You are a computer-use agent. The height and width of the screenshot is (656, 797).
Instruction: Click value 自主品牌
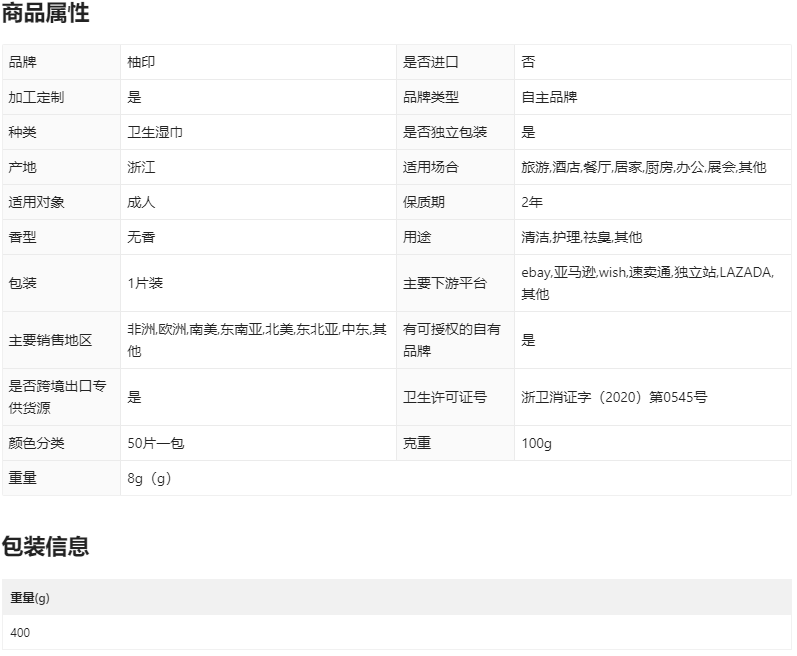pos(549,97)
